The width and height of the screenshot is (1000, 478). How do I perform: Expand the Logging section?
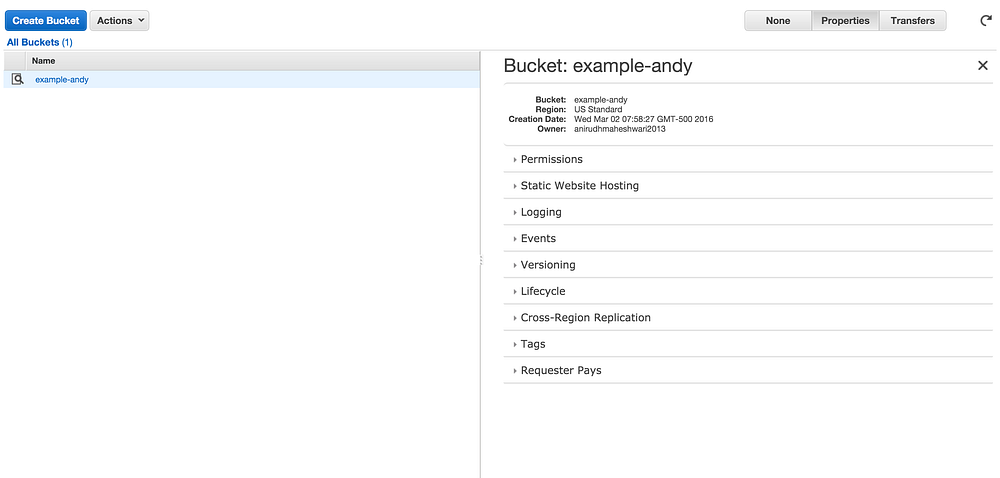coord(748,212)
